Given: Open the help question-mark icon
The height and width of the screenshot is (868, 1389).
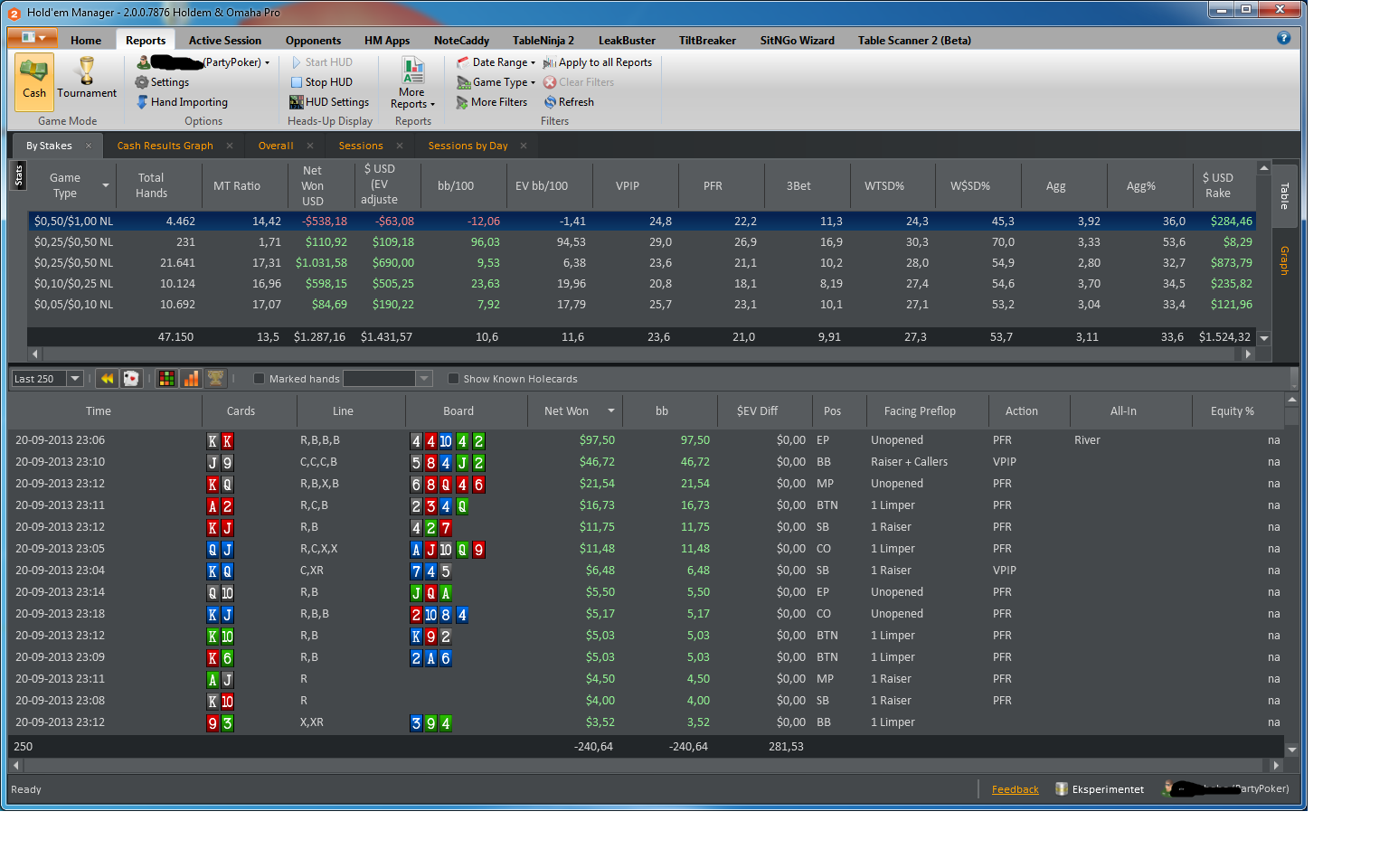Looking at the screenshot, I should pyautogui.click(x=1283, y=38).
